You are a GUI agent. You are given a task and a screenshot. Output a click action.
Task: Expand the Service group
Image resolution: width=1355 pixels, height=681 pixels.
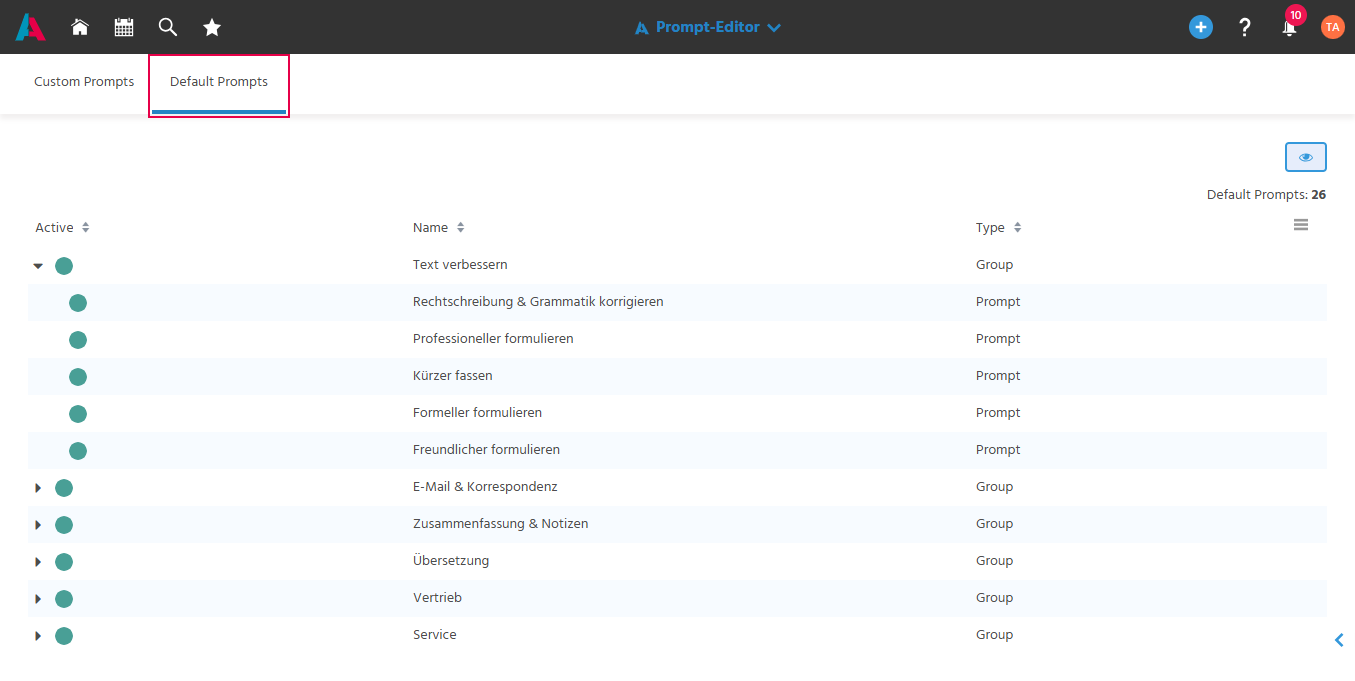click(x=38, y=636)
